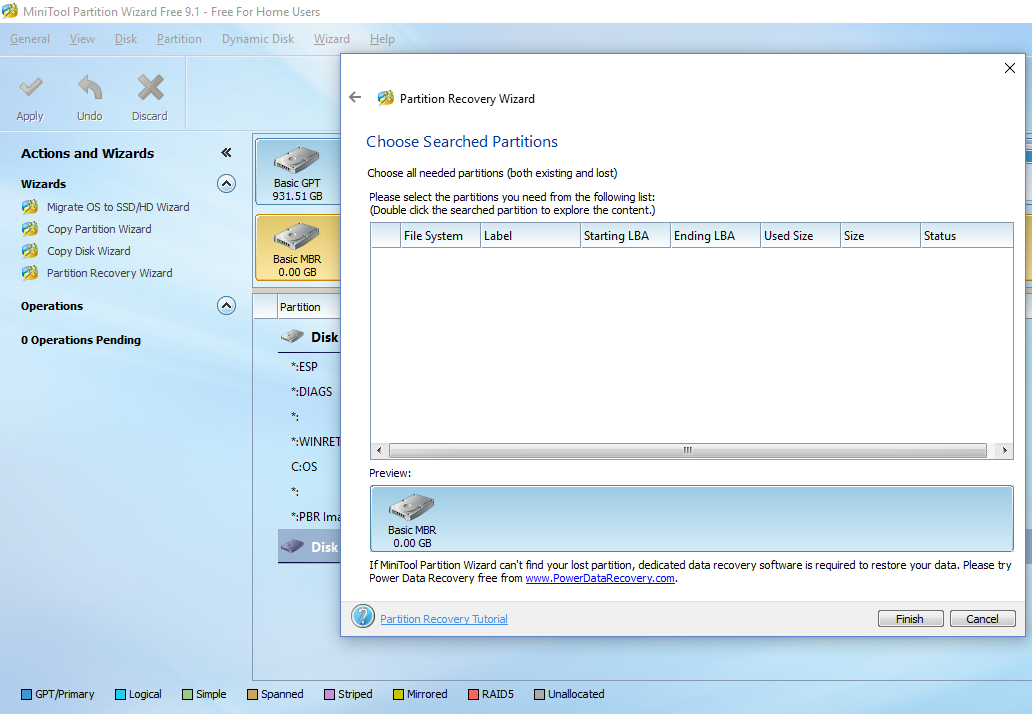Sort by Used Size column header

pyautogui.click(x=800, y=236)
